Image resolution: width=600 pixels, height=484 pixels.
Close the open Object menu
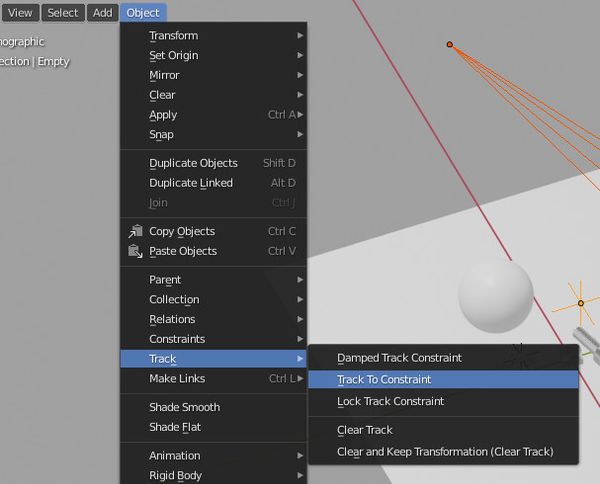[x=143, y=13]
